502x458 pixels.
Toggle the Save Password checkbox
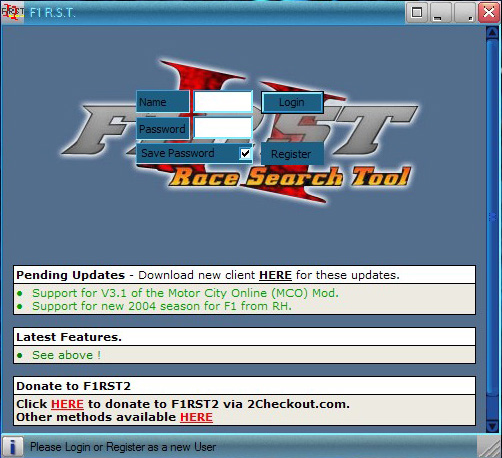point(245,153)
